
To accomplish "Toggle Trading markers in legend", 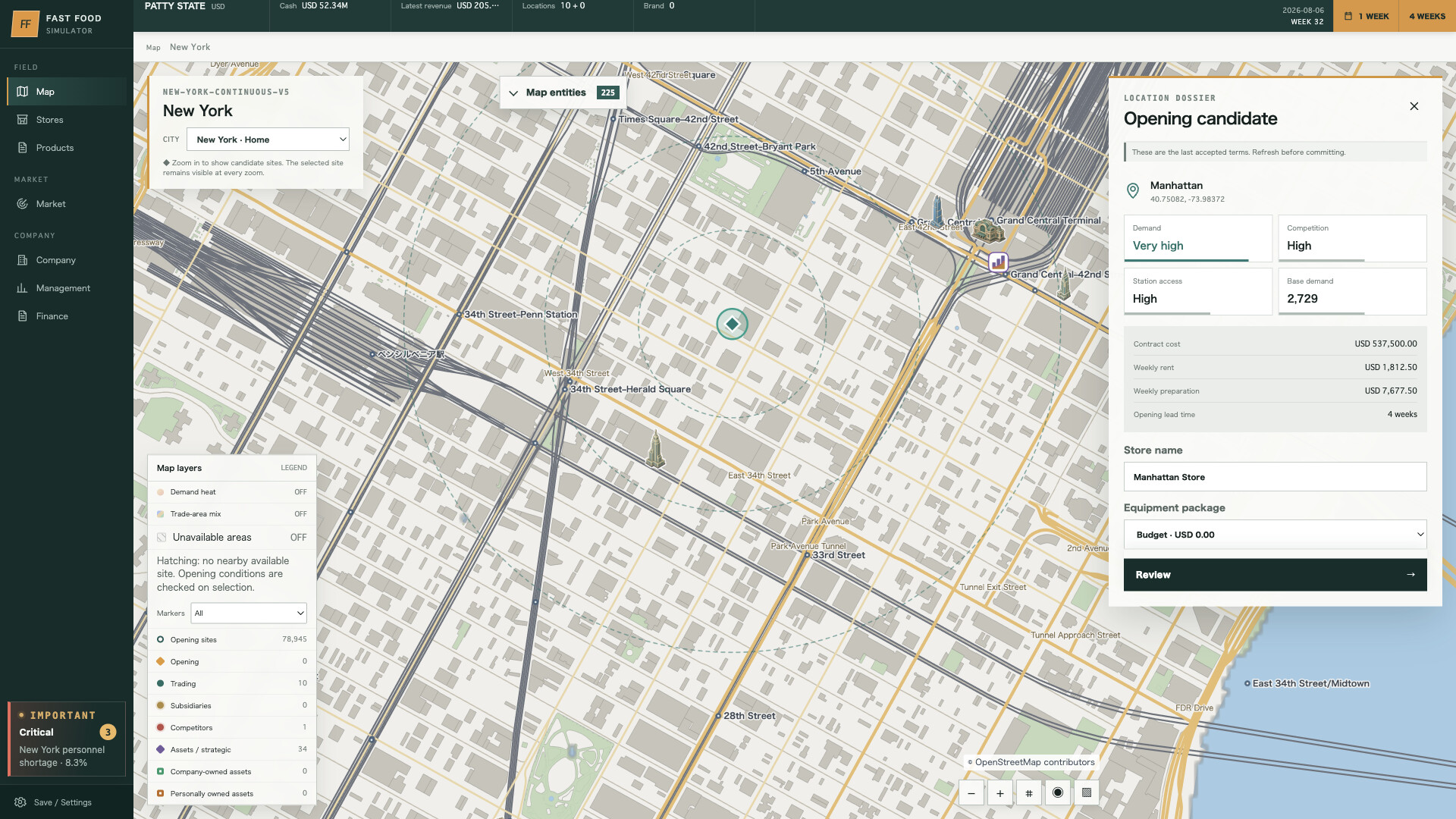I will point(232,683).
